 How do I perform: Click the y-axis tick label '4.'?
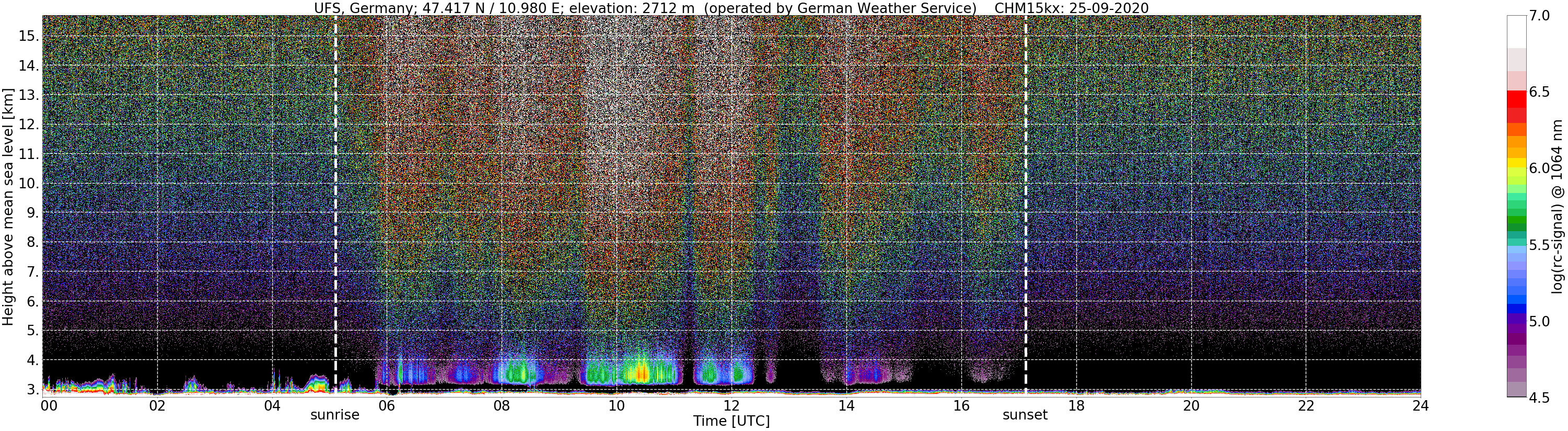pyautogui.click(x=33, y=360)
